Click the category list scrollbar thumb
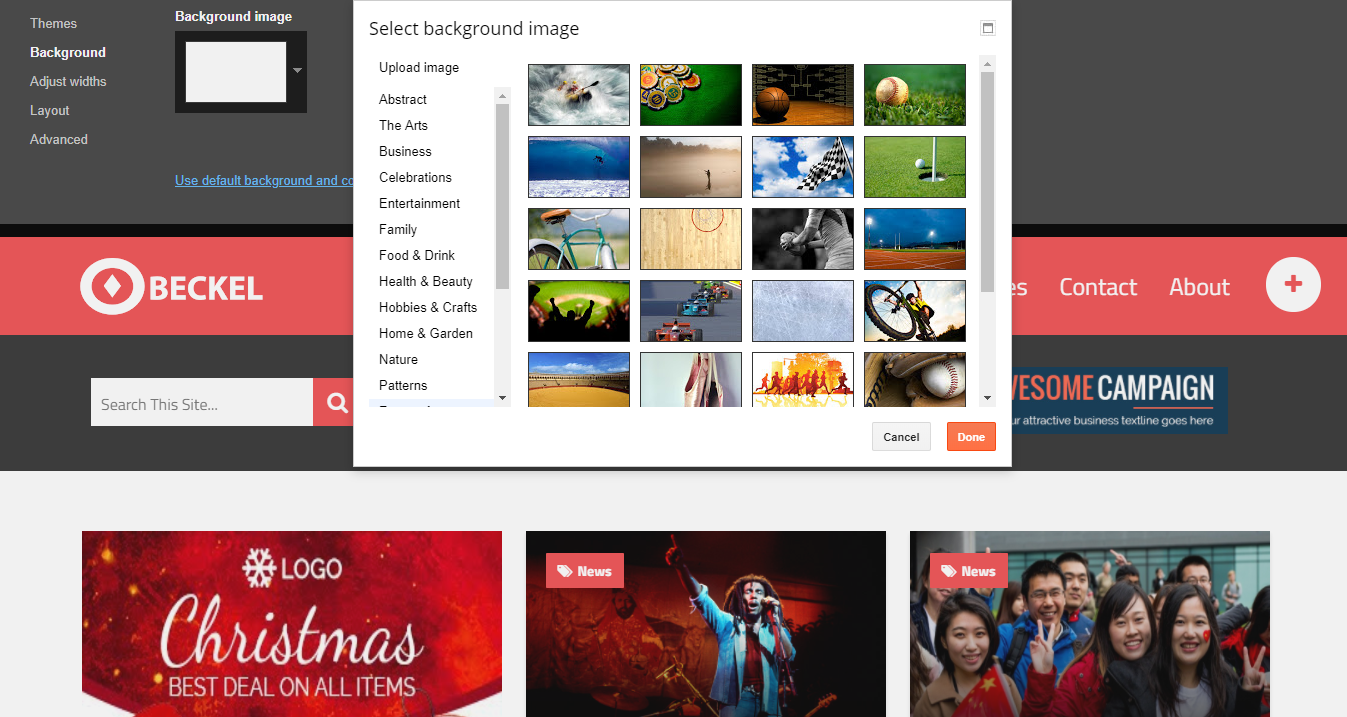 tap(502, 196)
